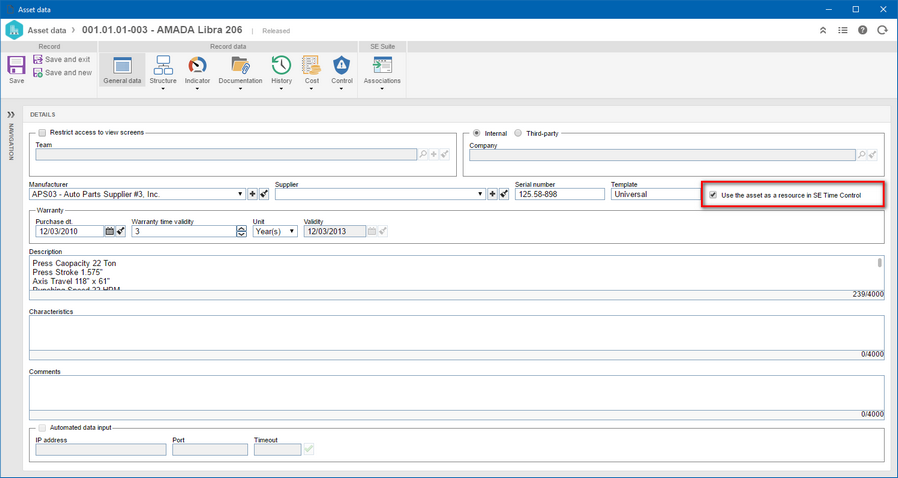This screenshot has width=898, height=478.
Task: Click the Validity date field
Action: pos(334,231)
